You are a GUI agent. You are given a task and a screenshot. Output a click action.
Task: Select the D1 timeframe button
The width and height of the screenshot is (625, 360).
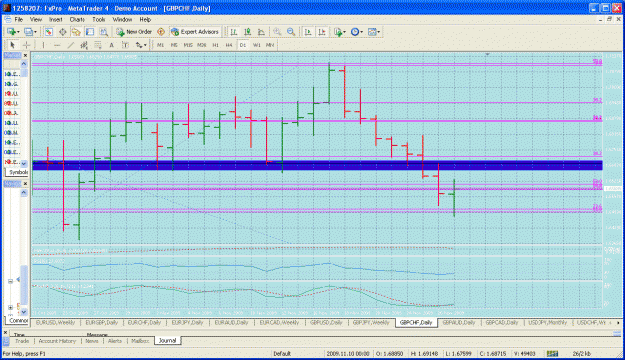(x=243, y=45)
